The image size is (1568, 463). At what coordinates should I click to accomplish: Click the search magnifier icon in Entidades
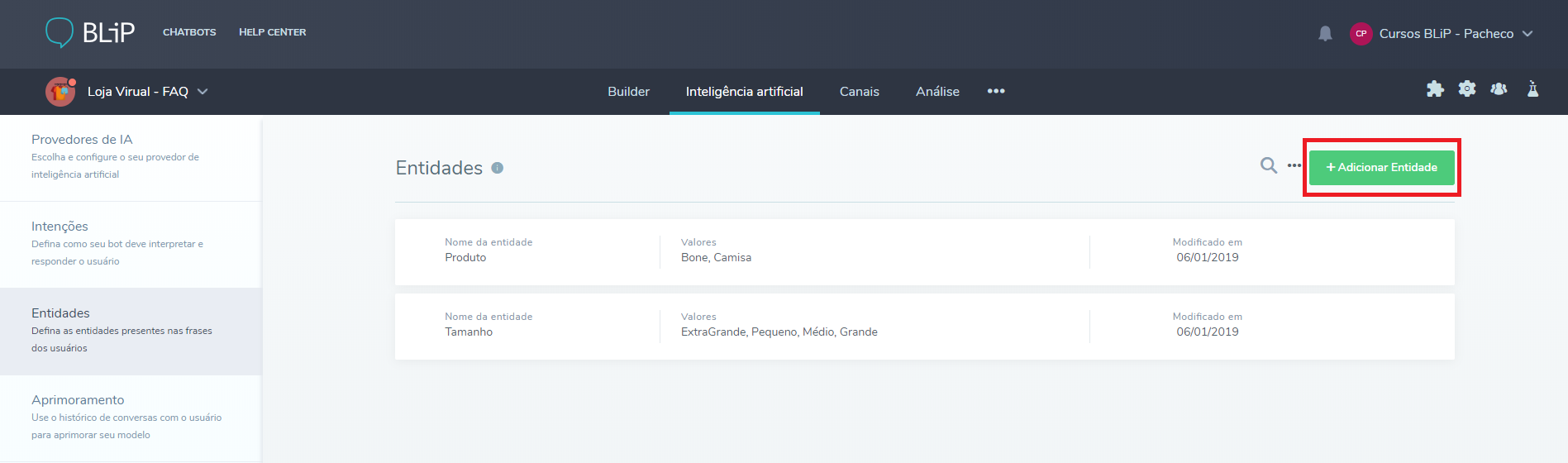coord(1268,166)
